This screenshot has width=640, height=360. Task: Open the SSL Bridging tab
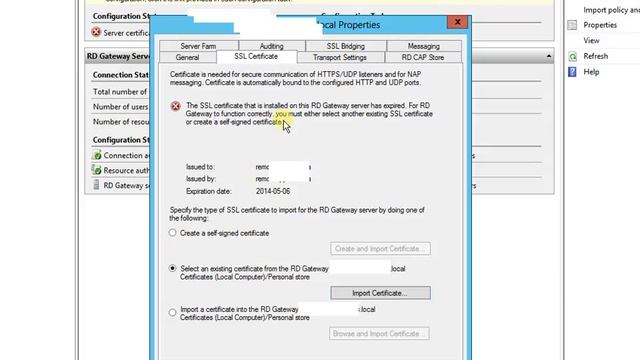point(345,46)
